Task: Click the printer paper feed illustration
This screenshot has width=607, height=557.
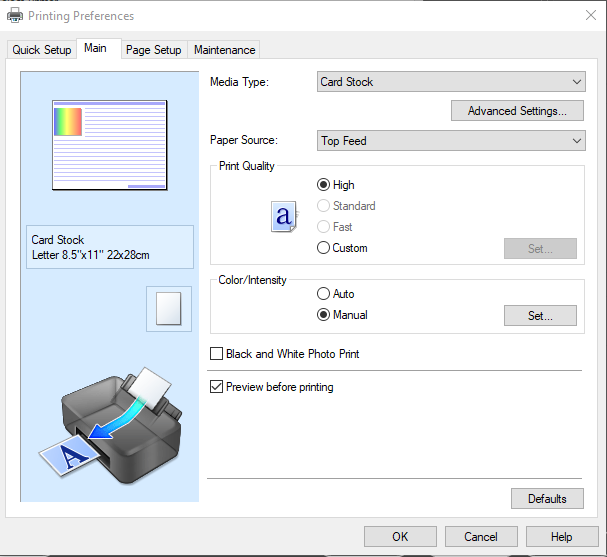Action: point(111,426)
